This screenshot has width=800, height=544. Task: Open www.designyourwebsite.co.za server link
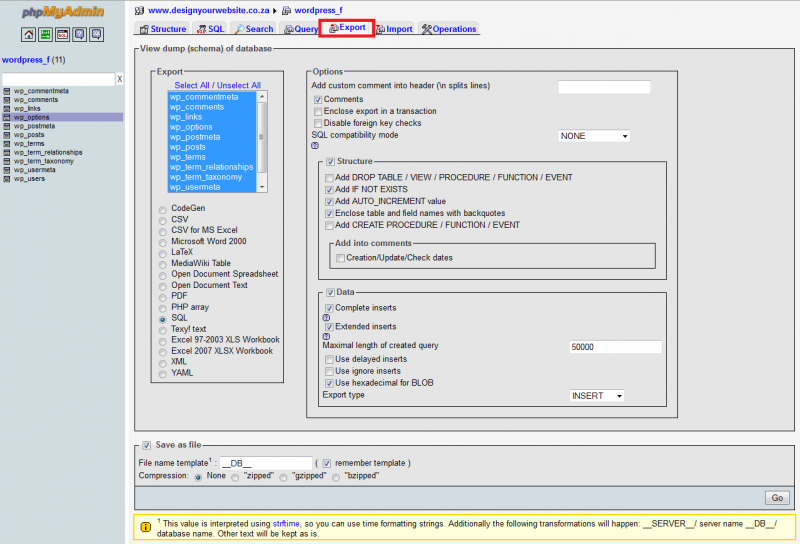[x=209, y=10]
